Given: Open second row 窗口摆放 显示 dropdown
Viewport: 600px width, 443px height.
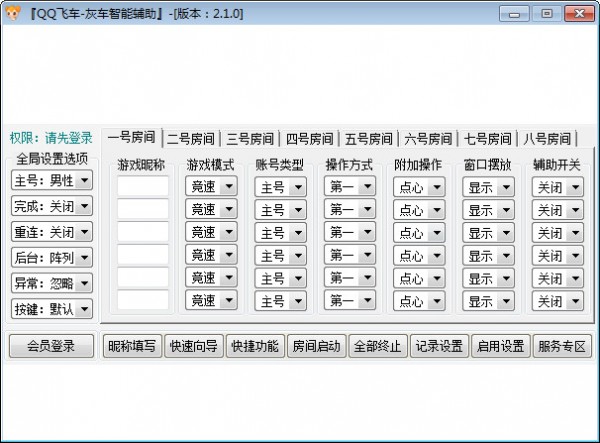Looking at the screenshot, I should click(x=489, y=210).
